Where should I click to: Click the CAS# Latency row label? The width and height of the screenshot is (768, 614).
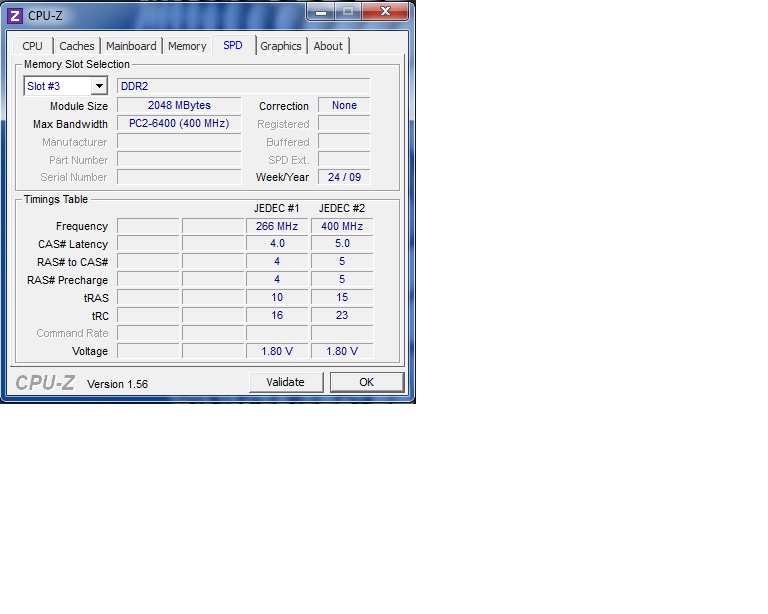(73, 244)
